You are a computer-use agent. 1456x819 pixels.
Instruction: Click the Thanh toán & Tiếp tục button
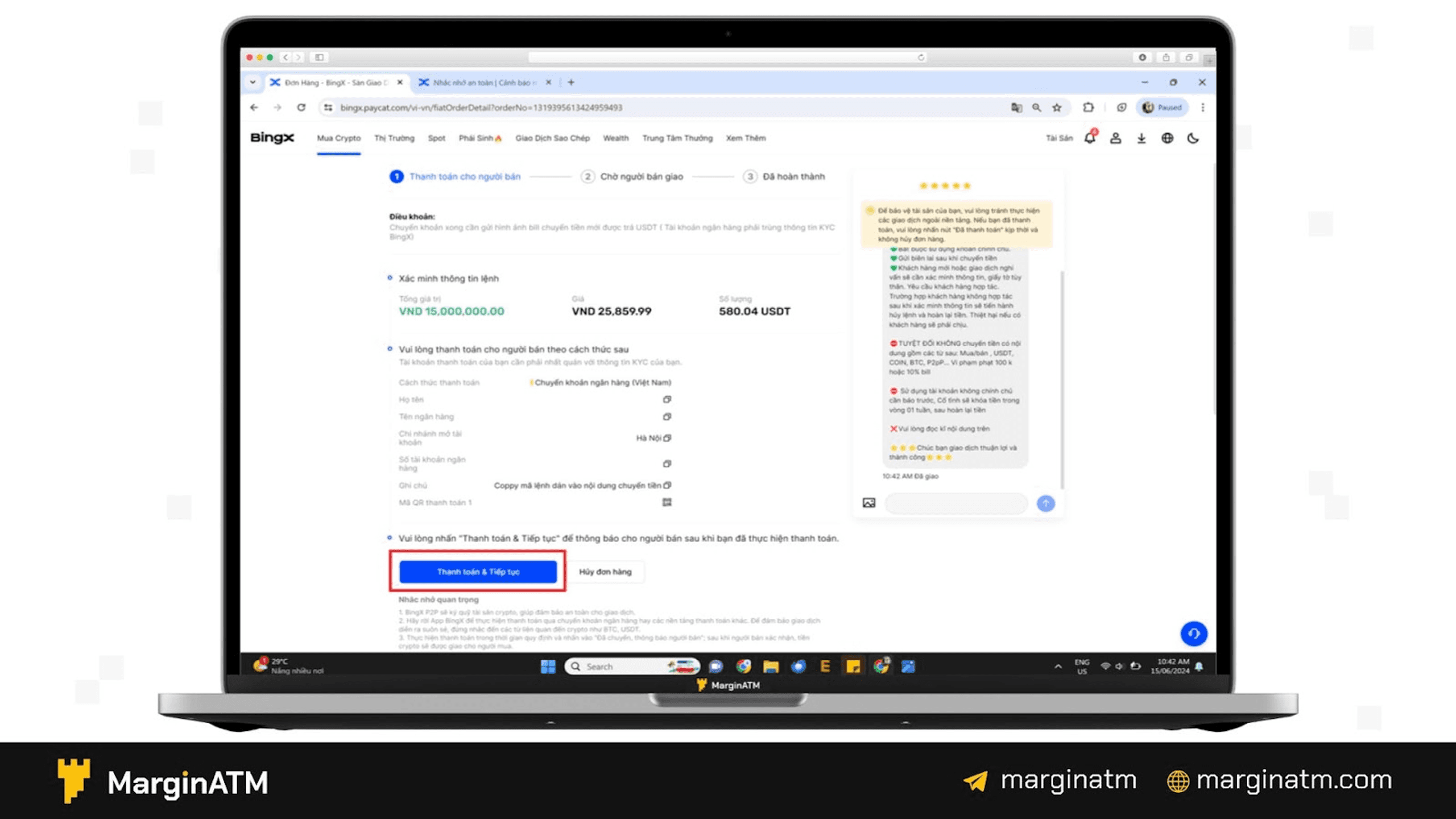click(478, 572)
